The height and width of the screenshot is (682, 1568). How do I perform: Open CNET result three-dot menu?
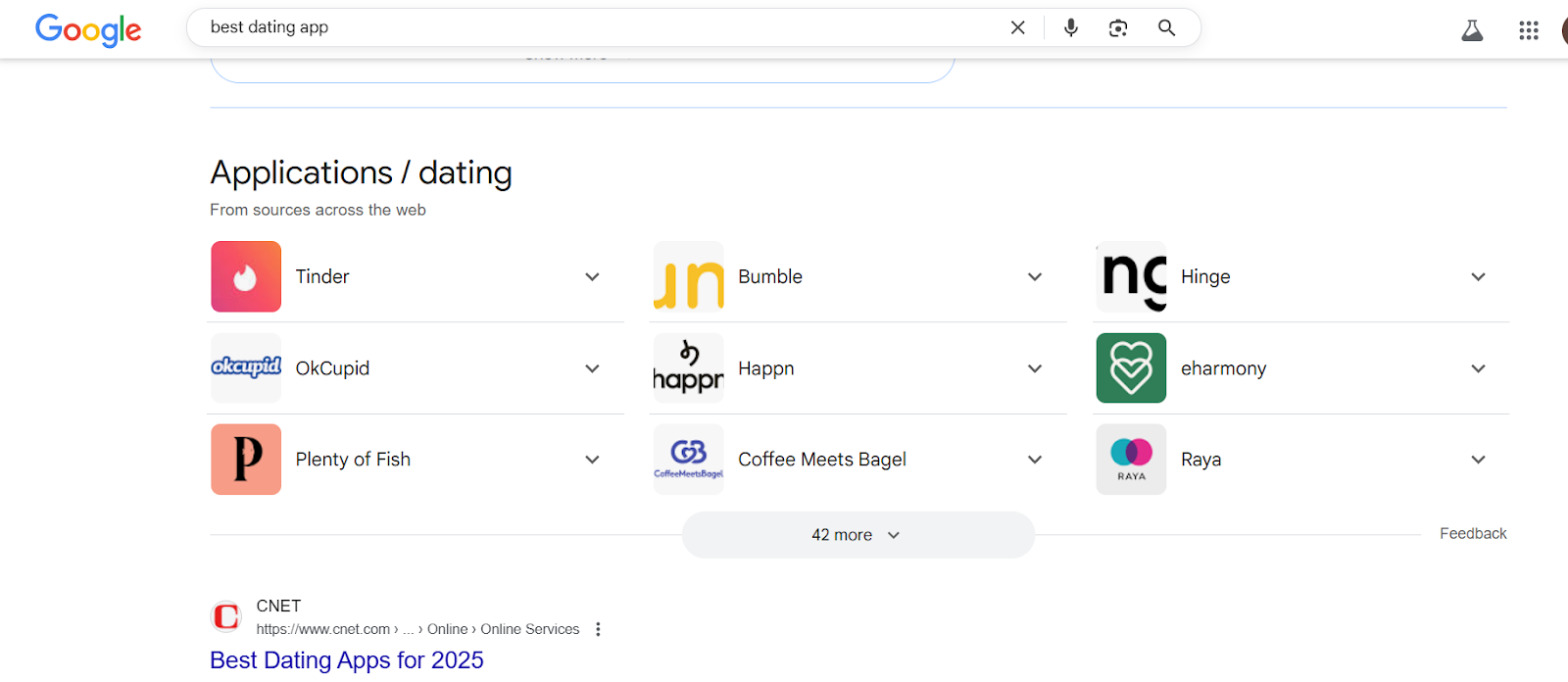click(x=598, y=629)
